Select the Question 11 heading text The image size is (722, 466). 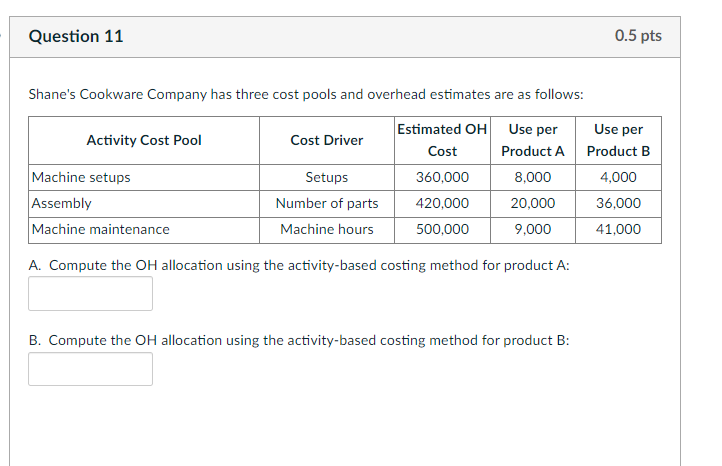click(76, 36)
